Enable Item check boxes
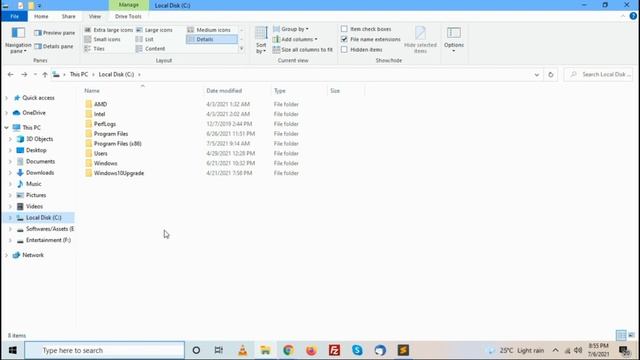Image resolution: width=640 pixels, height=360 pixels. [344, 29]
